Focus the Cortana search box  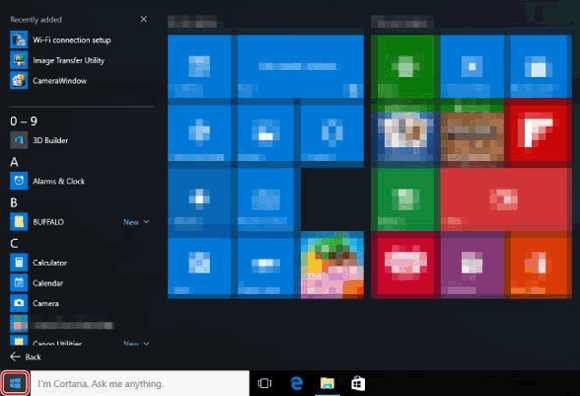(x=140, y=383)
